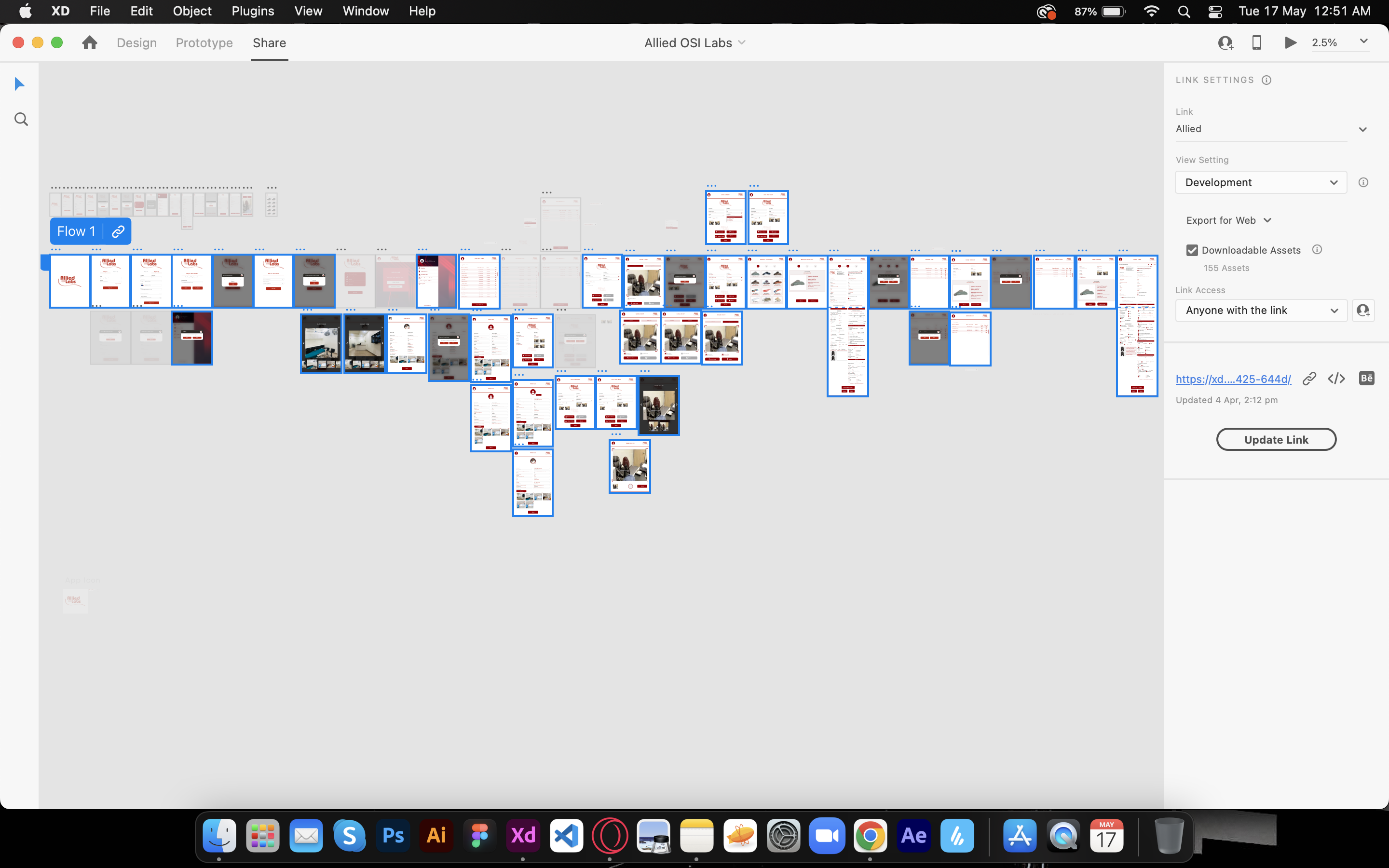Copy embed code icon
This screenshot has width=1389, height=868.
point(1337,379)
